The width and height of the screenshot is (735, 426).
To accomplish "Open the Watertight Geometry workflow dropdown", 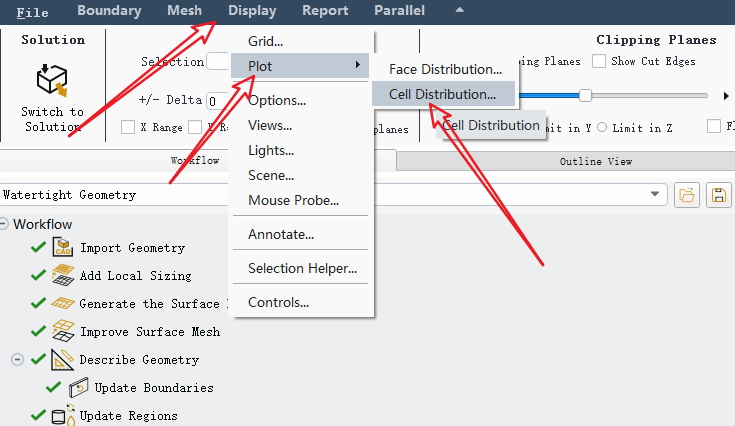I will (656, 195).
